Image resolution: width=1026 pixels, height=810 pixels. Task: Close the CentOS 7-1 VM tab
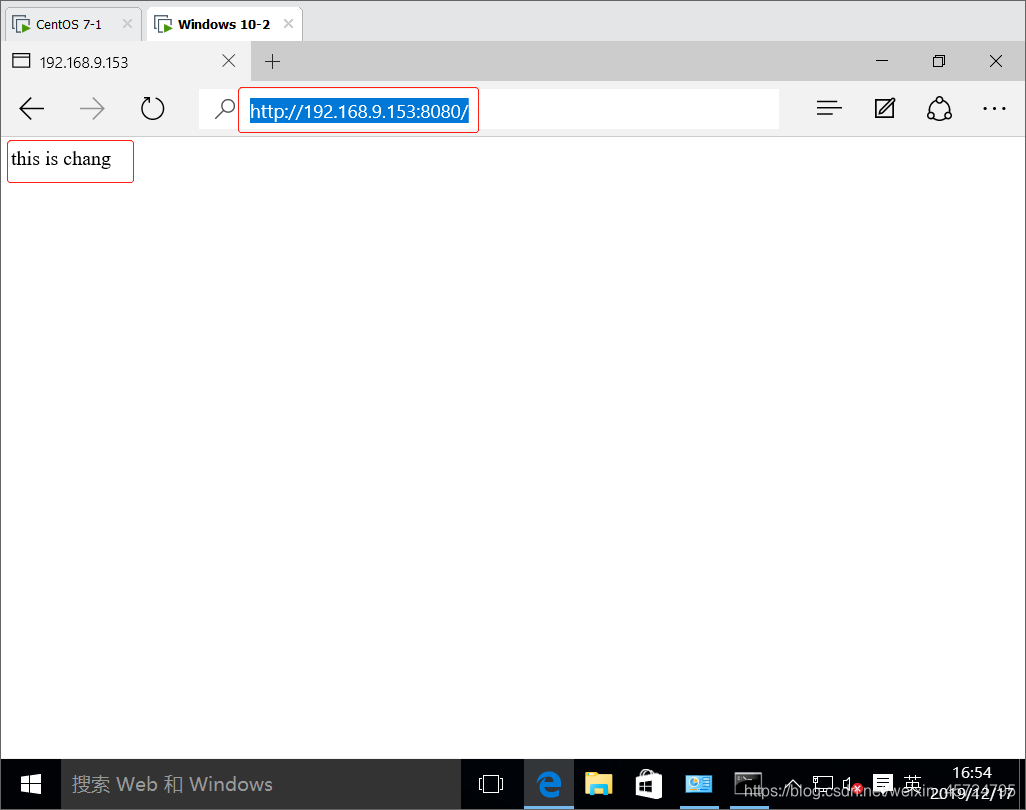point(128,24)
